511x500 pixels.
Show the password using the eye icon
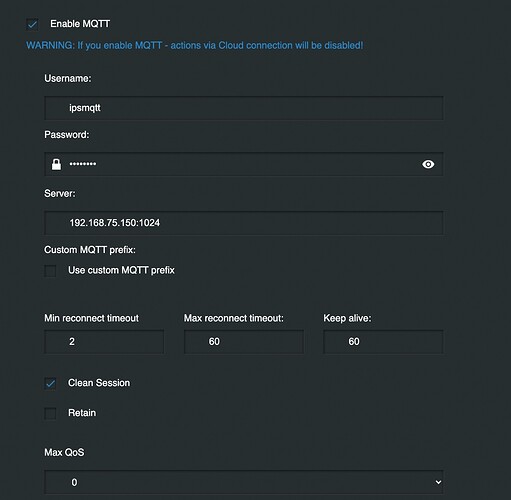428,164
